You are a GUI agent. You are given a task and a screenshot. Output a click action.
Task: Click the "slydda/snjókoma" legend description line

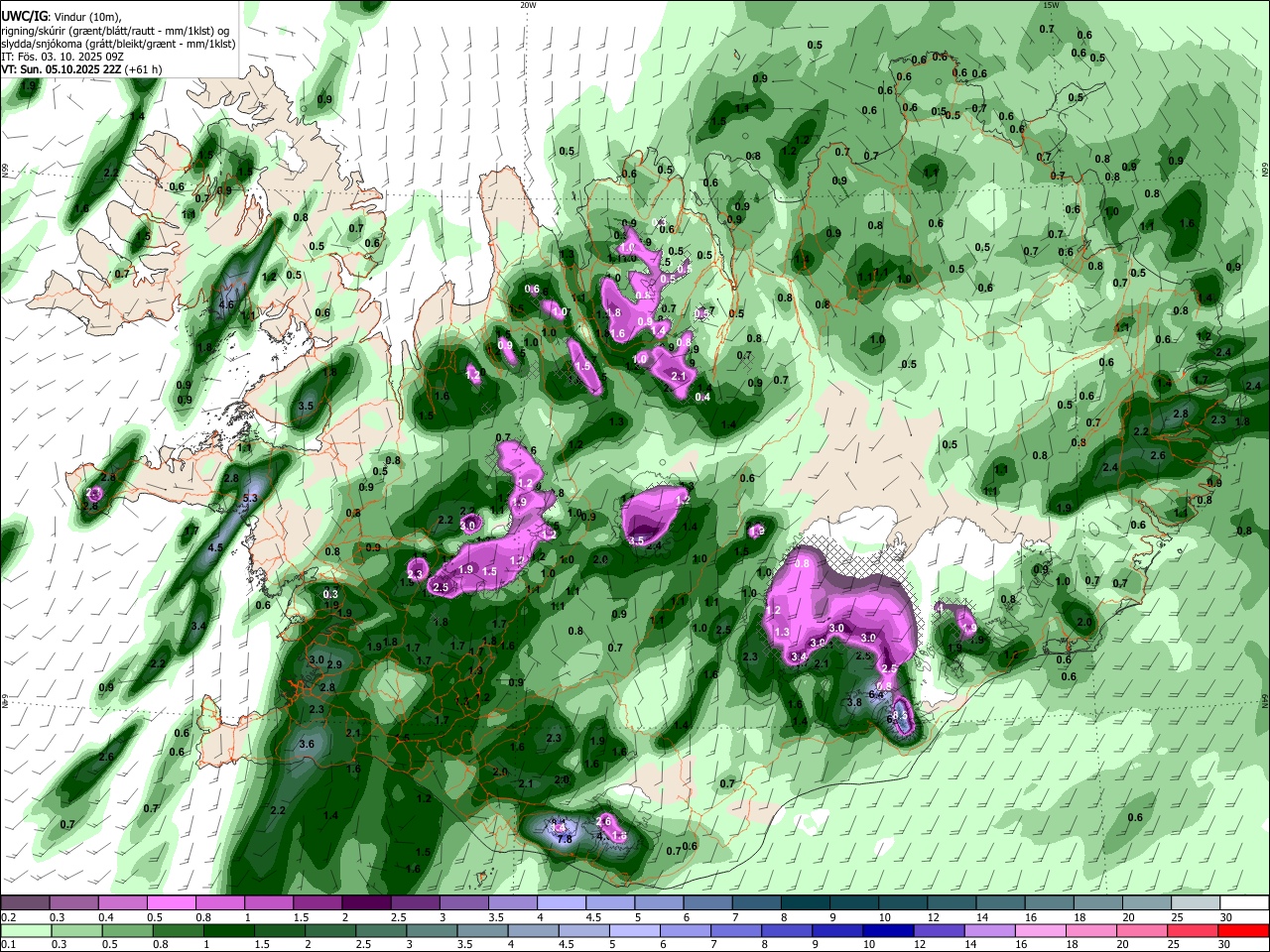tap(118, 44)
